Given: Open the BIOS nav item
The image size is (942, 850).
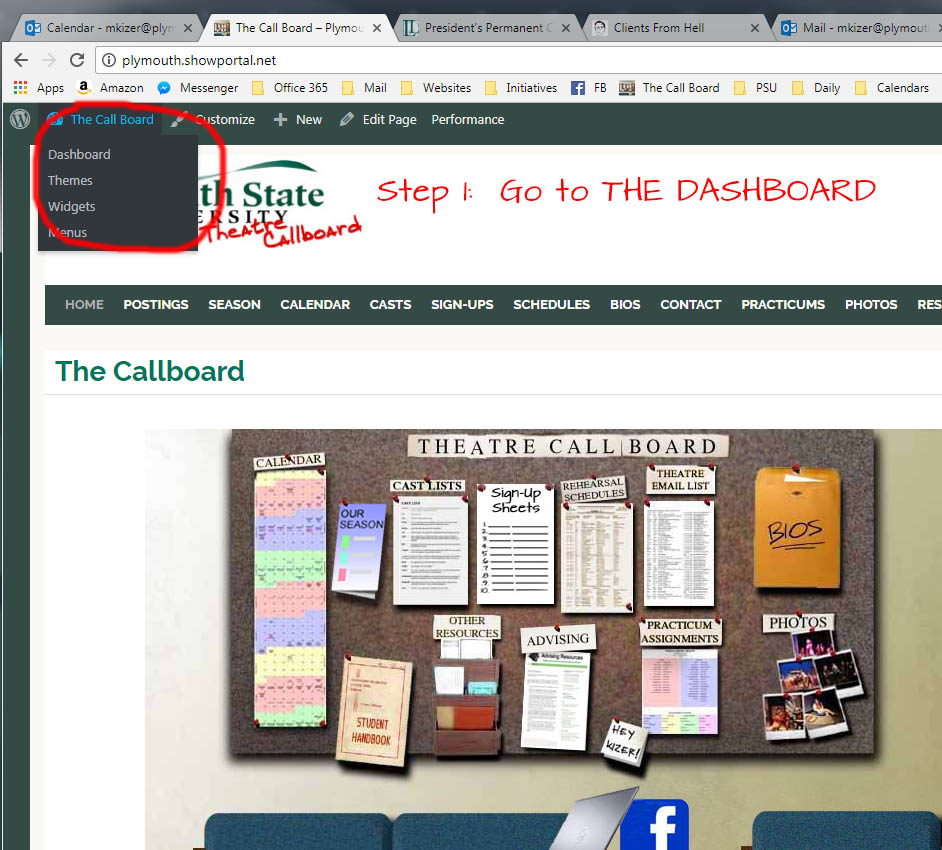Looking at the screenshot, I should [x=625, y=305].
